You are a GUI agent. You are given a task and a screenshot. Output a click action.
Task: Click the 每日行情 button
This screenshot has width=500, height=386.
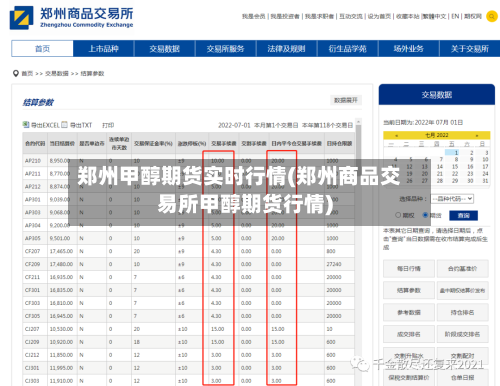point(409,269)
